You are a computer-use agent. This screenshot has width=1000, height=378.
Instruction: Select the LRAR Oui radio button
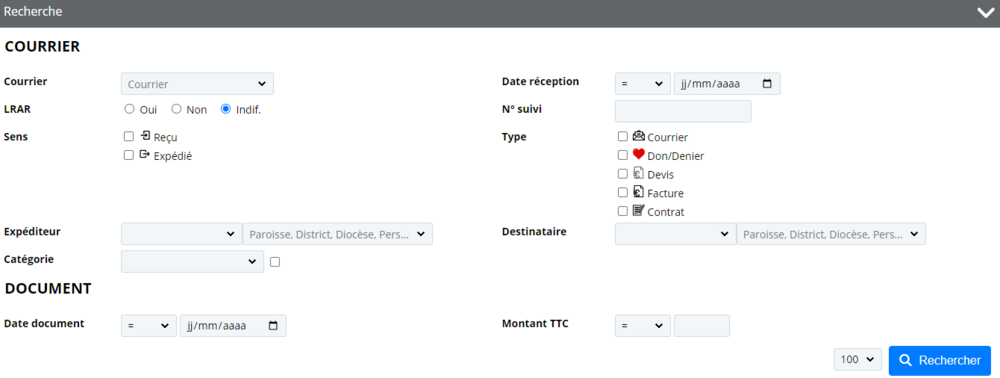(129, 109)
